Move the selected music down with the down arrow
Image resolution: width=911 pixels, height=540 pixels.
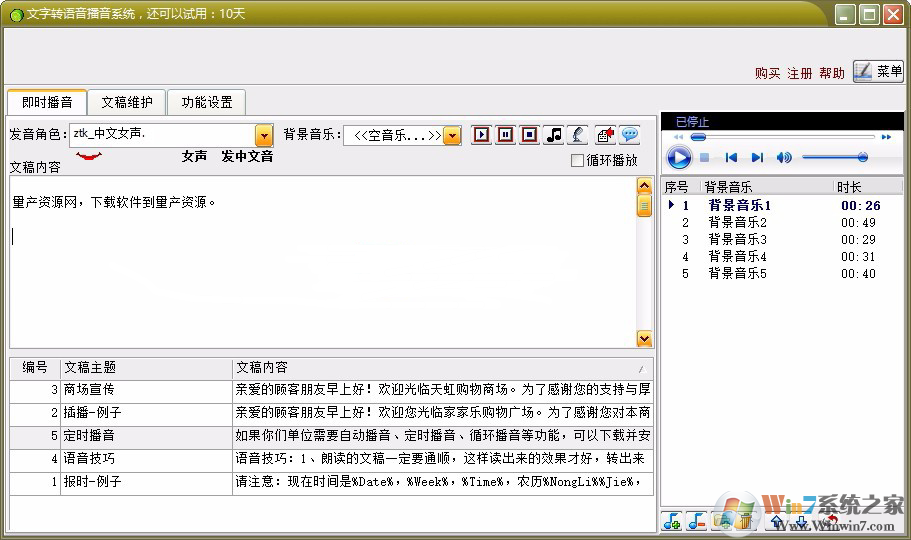pyautogui.click(x=801, y=521)
